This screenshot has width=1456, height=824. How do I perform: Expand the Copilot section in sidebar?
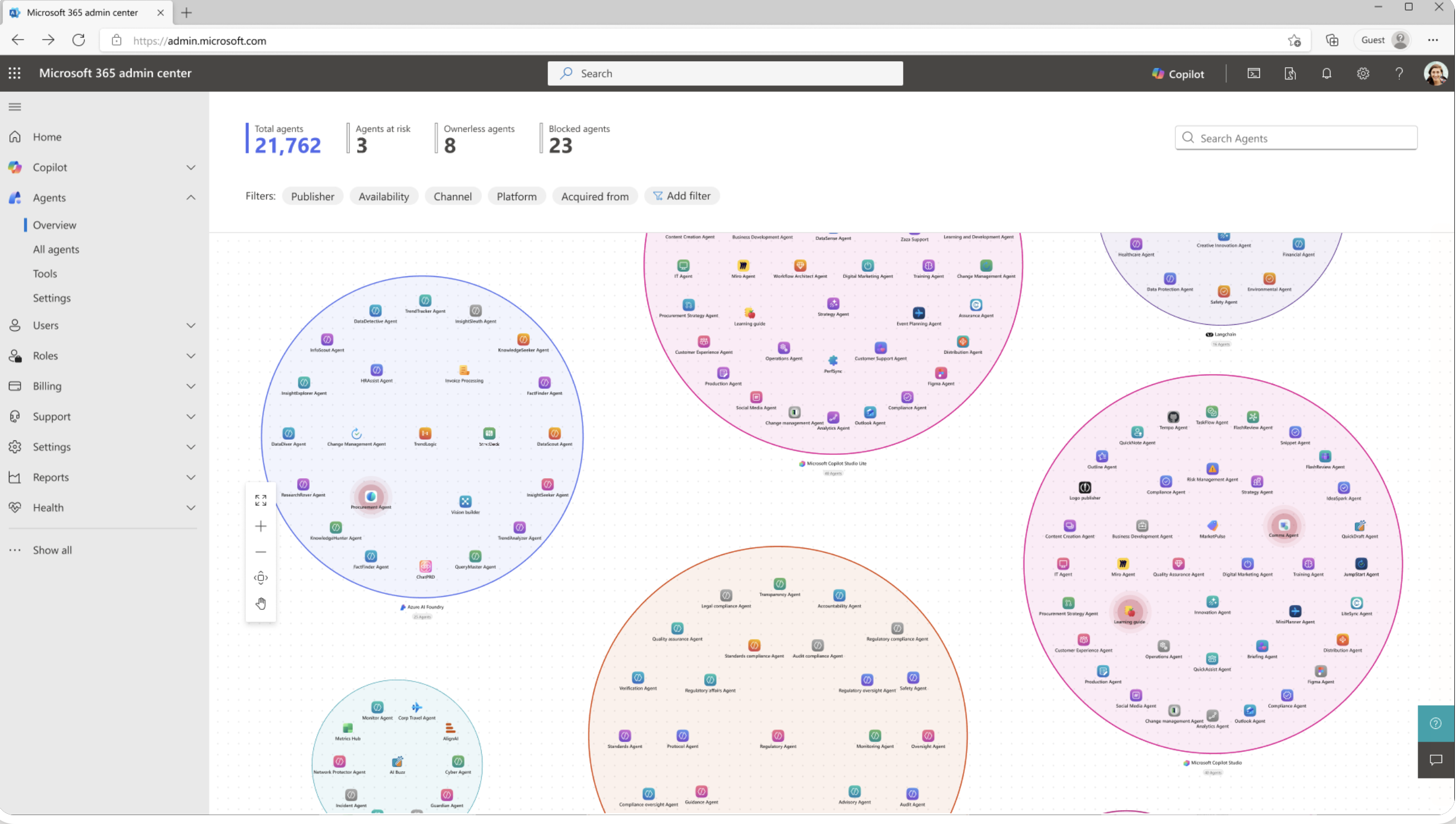191,167
